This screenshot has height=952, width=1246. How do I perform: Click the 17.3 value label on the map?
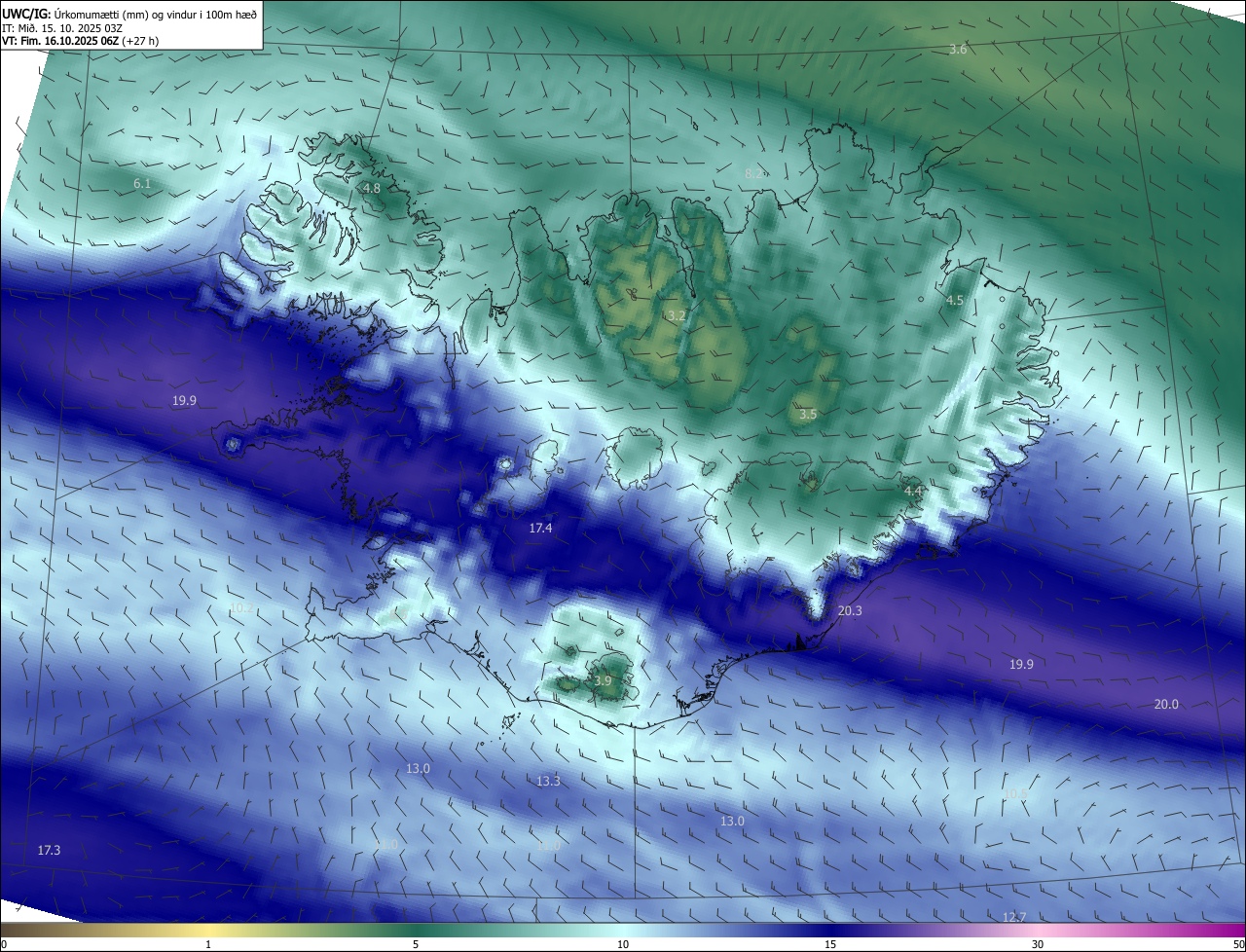(49, 850)
